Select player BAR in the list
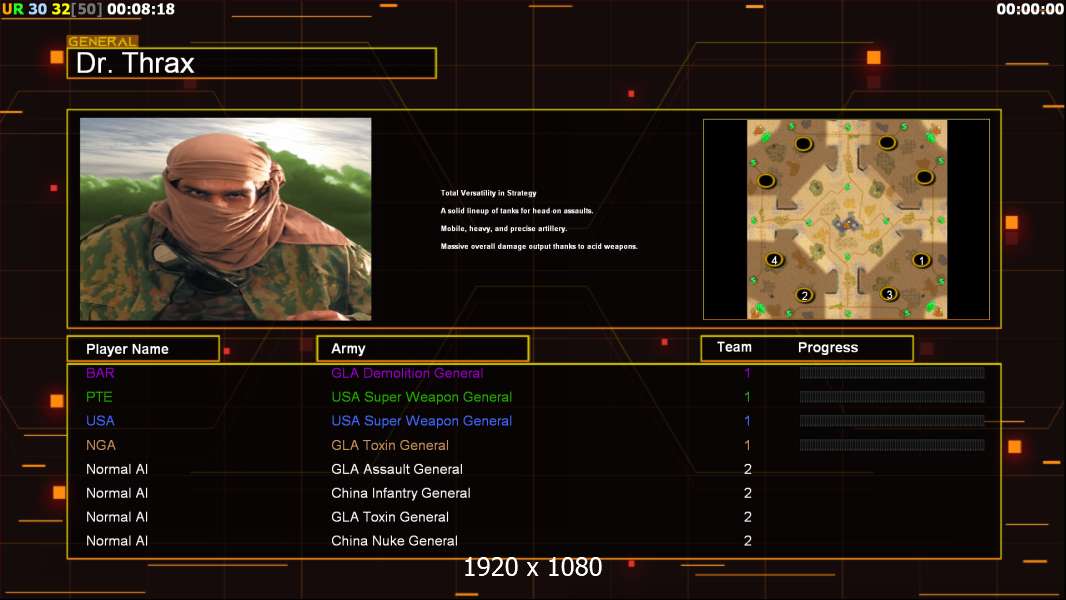Screen dimensions: 1066x600 click(x=100, y=373)
